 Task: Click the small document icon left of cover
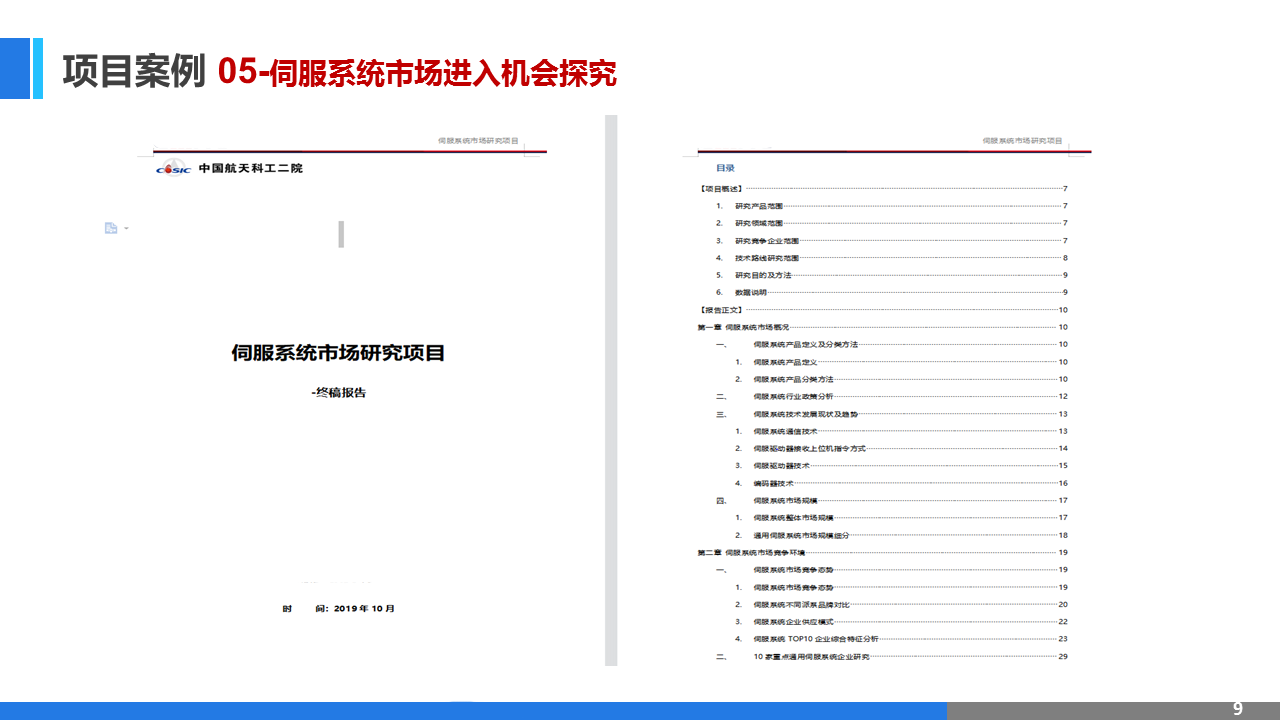[111, 228]
